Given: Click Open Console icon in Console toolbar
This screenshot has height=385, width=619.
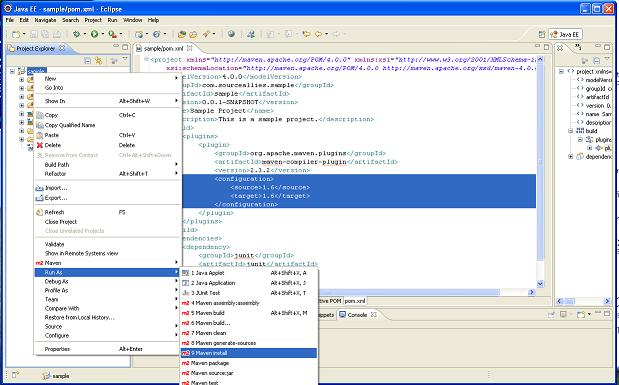Looking at the screenshot, I should click(581, 315).
